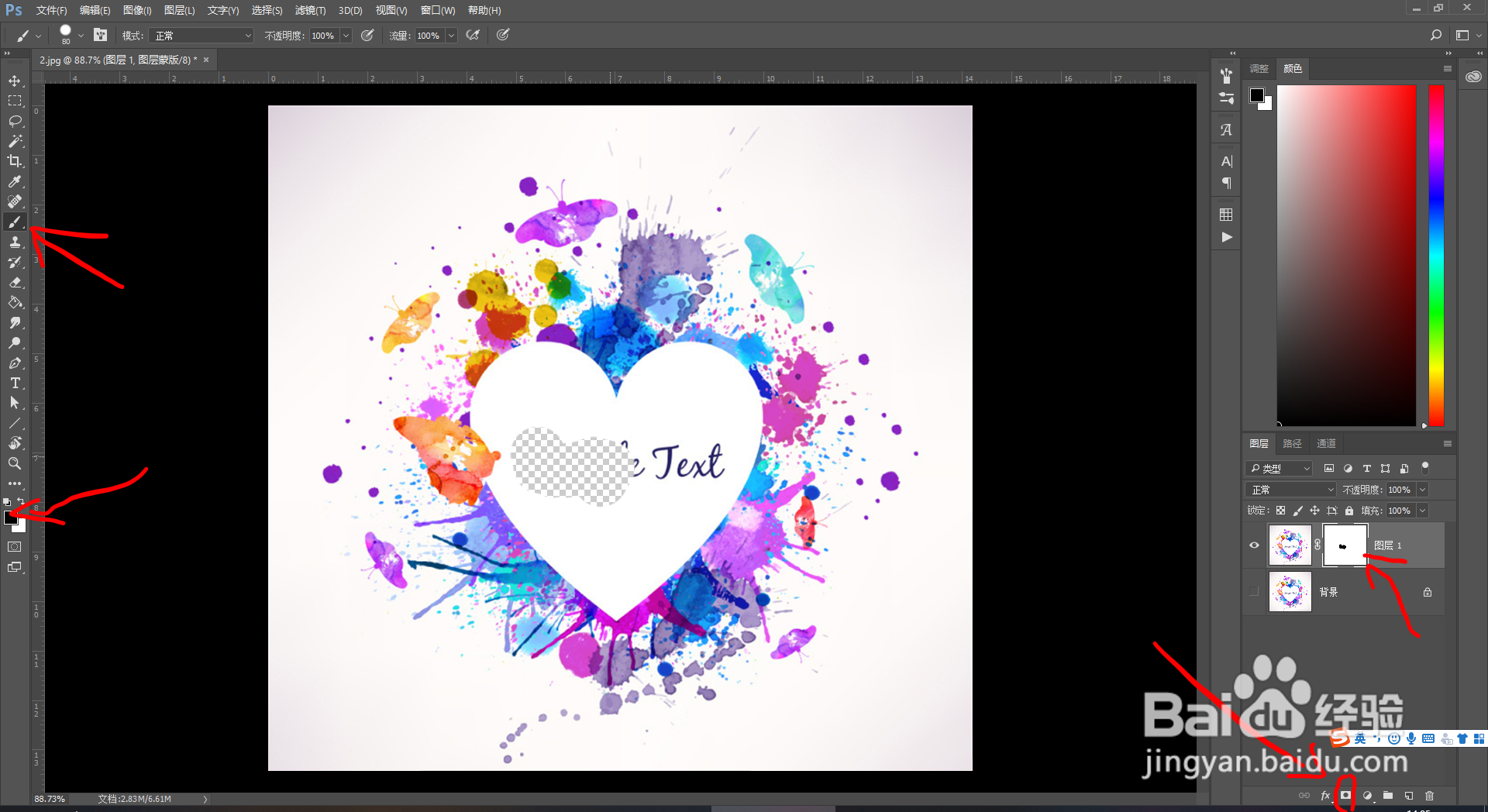
Task: Select the Clone Stamp tool
Action: (15, 243)
